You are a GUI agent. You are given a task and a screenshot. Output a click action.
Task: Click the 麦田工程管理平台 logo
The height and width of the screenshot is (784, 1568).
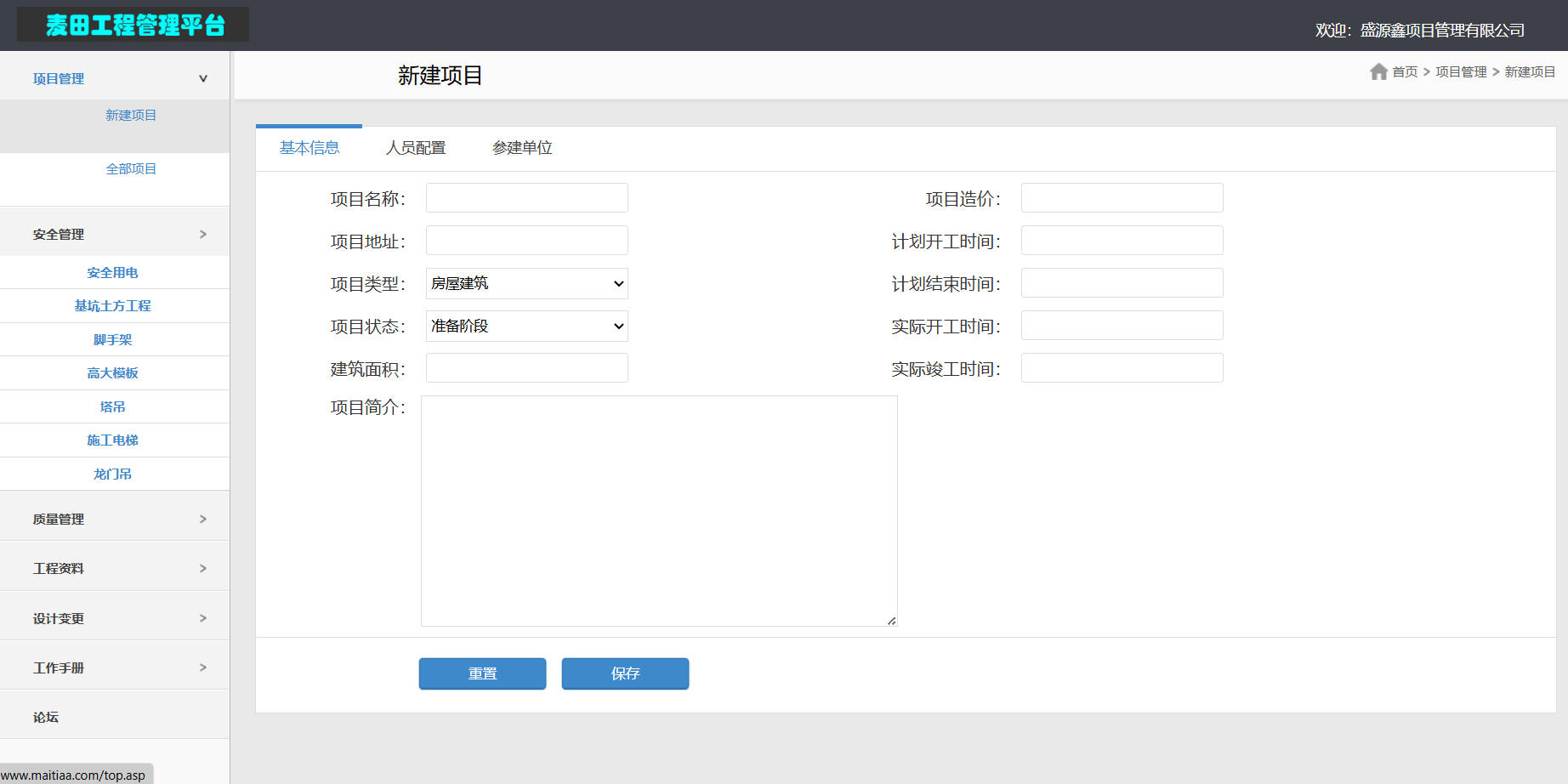[x=134, y=25]
